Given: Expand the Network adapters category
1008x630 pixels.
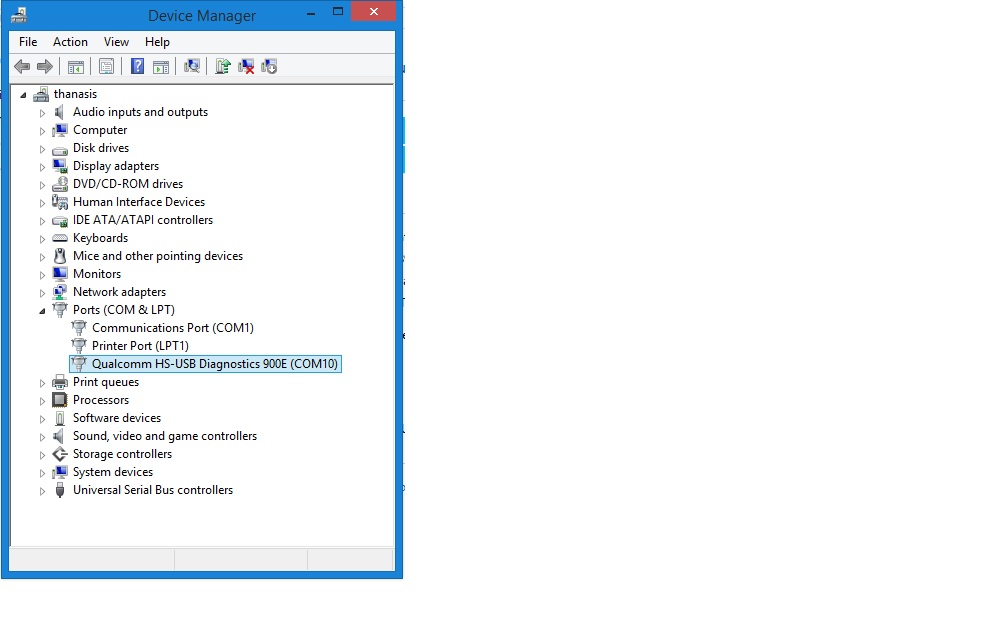Looking at the screenshot, I should tap(43, 293).
